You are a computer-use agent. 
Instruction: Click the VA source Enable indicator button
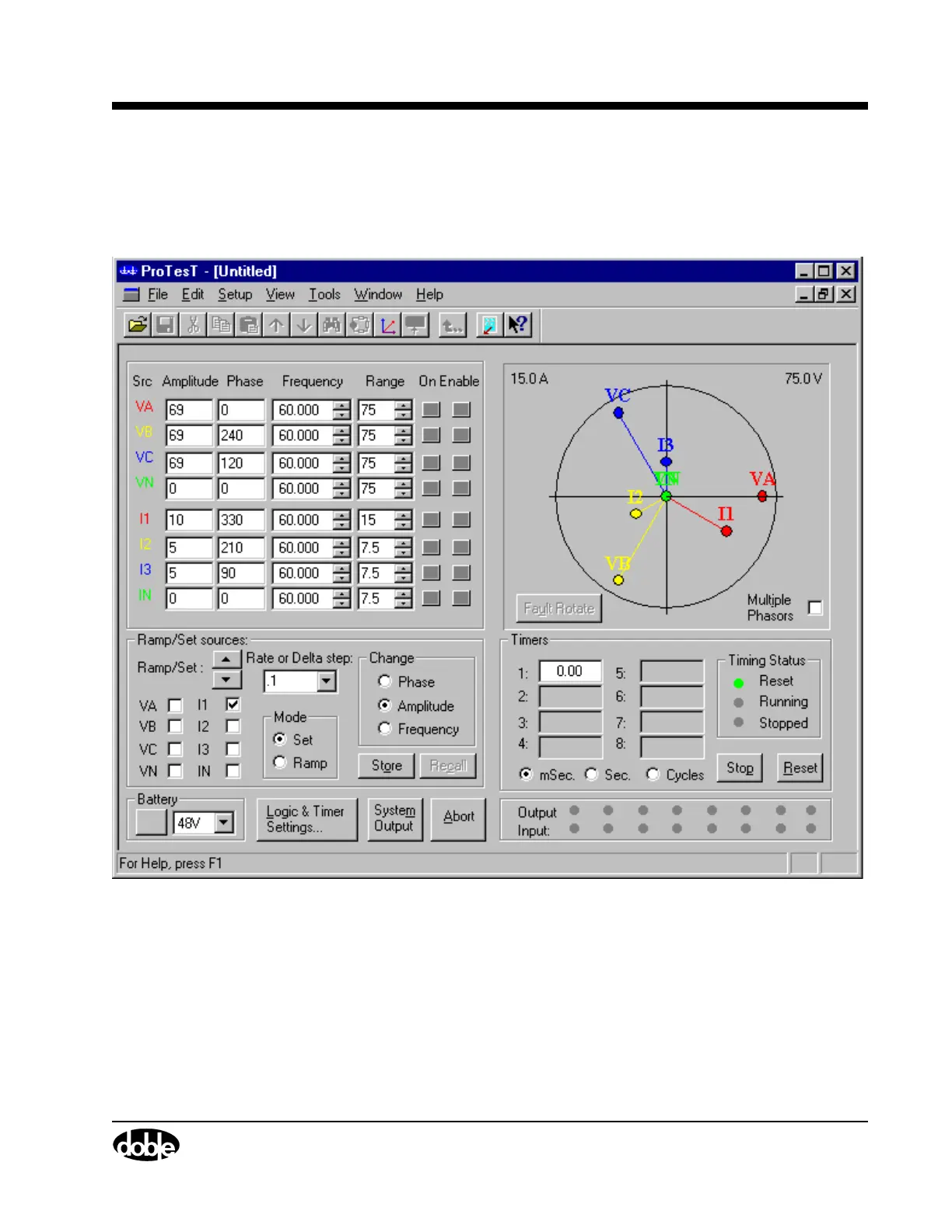point(461,410)
